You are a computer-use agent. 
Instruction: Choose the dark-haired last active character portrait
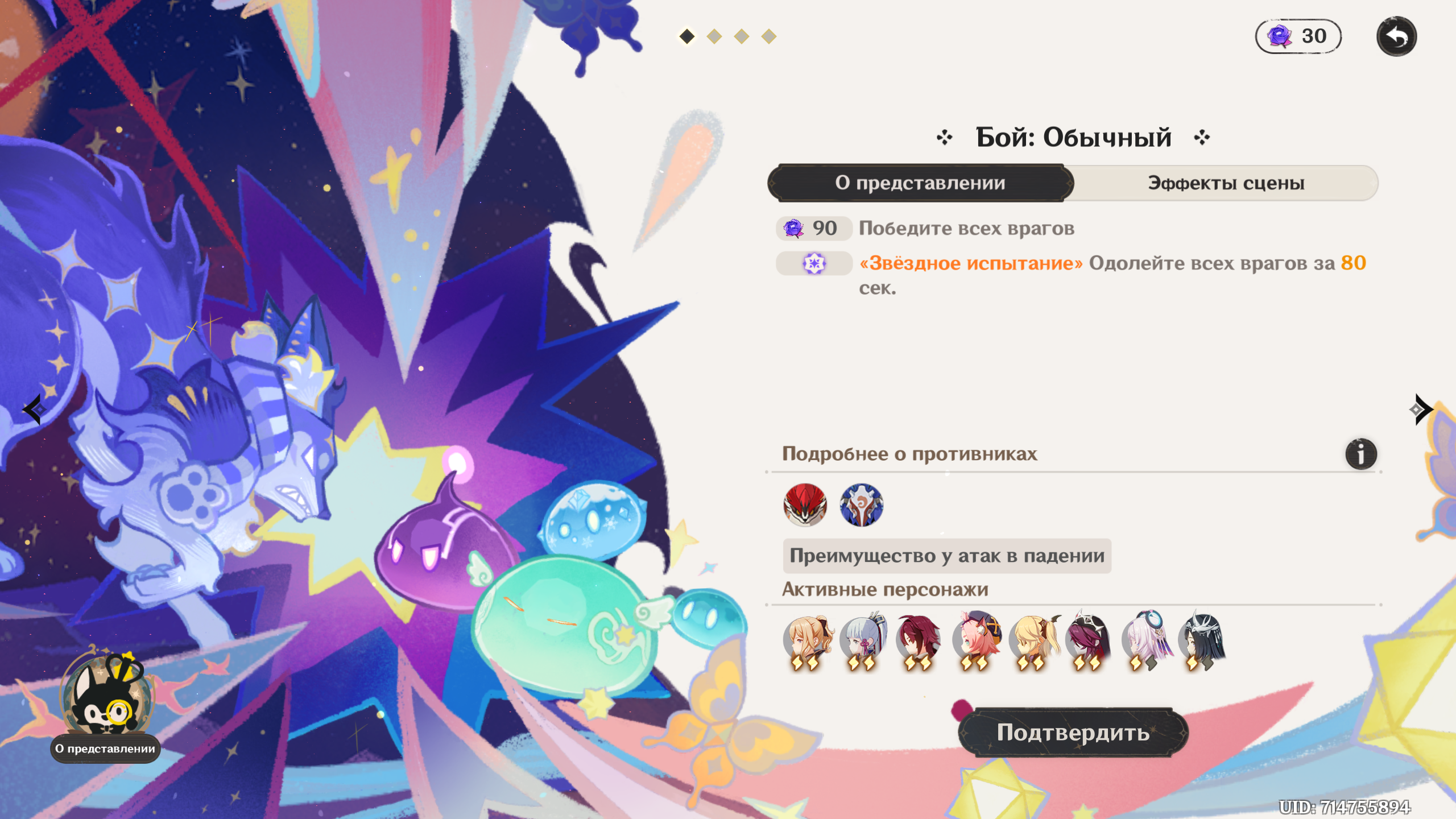pyautogui.click(x=1202, y=641)
